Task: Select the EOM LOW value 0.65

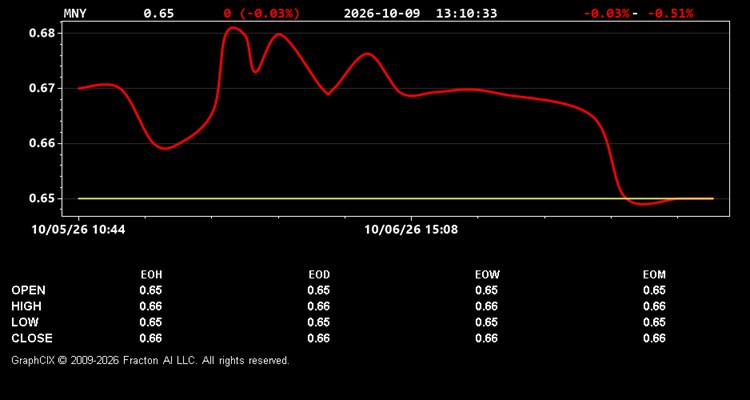Action: point(654,322)
